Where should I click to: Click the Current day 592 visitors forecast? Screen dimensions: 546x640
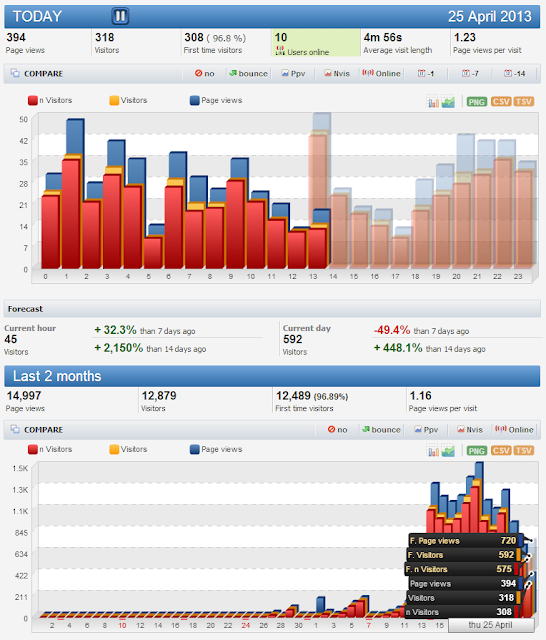(x=307, y=340)
